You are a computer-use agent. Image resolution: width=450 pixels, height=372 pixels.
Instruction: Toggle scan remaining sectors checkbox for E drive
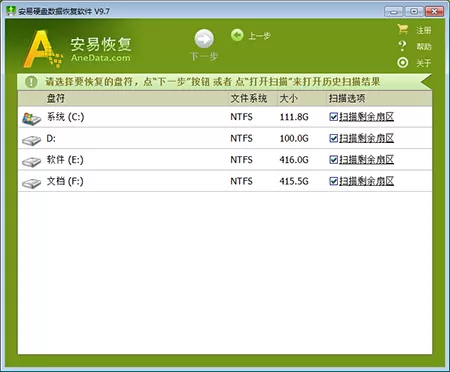click(333, 160)
